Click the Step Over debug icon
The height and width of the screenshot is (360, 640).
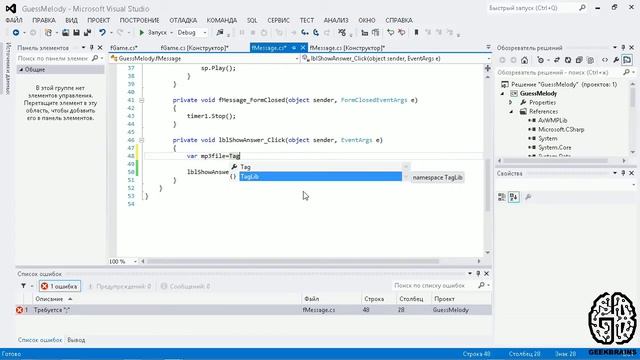point(316,33)
